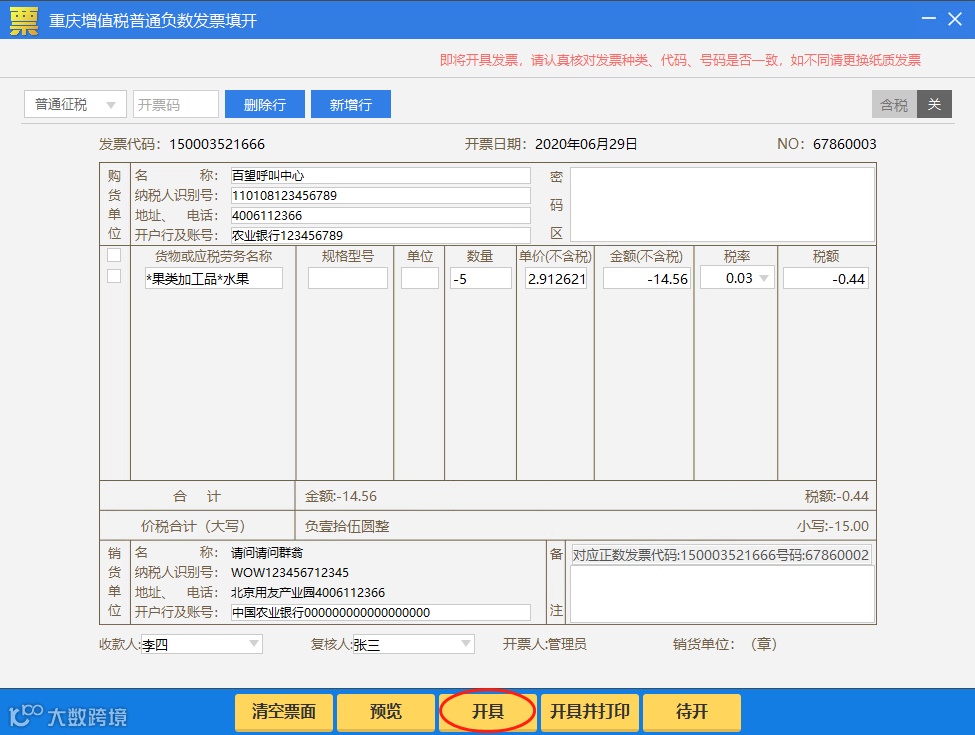
Task: Close the invoice window
Action: point(955,19)
